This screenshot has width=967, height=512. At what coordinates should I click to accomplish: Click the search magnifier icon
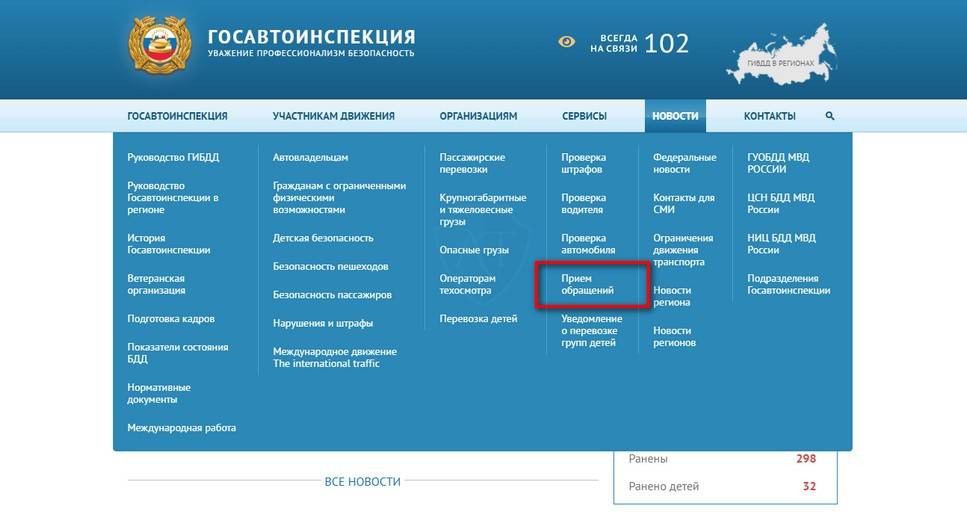pos(829,116)
